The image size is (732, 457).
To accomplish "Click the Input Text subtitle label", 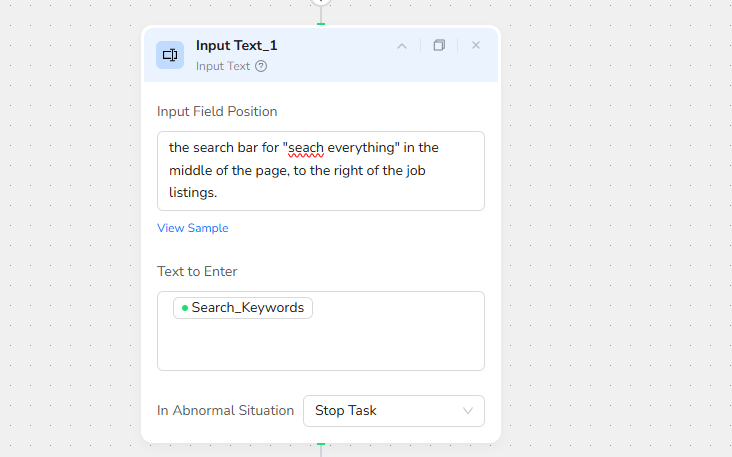I will (223, 66).
